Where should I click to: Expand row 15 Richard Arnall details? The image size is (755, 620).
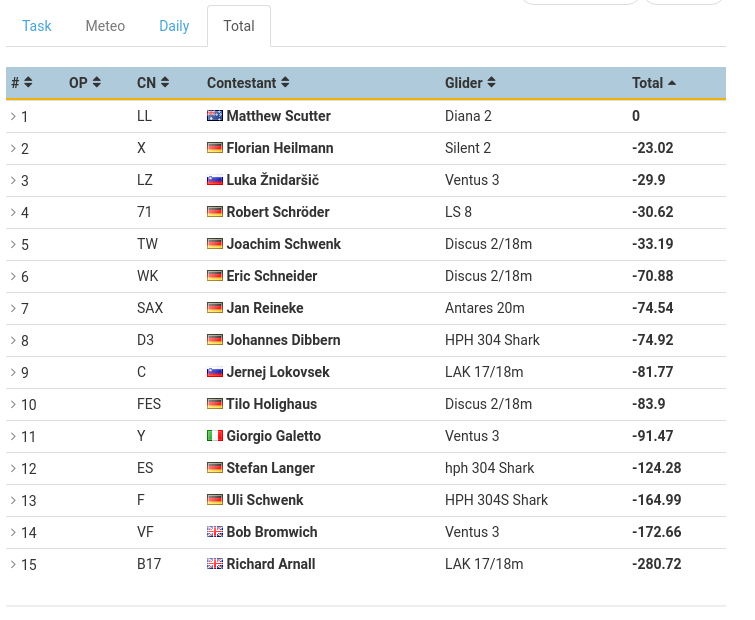pos(13,564)
